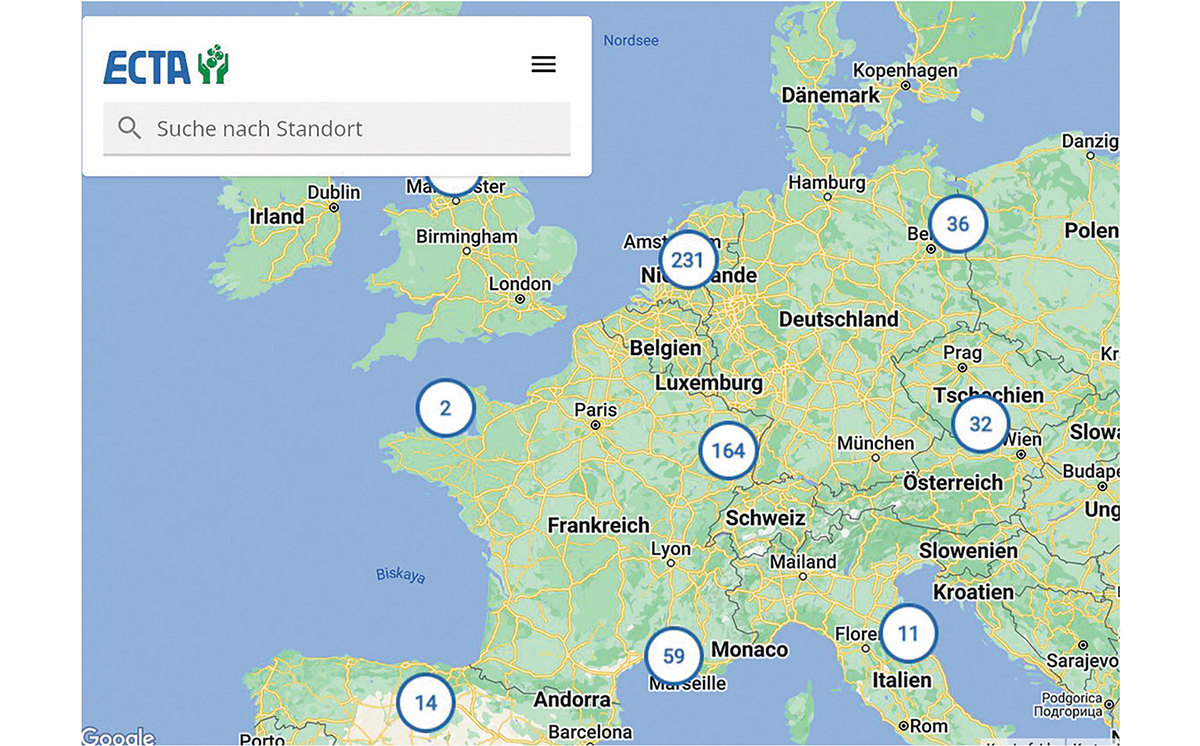Screen dimensions: 1200x746
Task: Click the Mailand city label
Action: coord(803,562)
